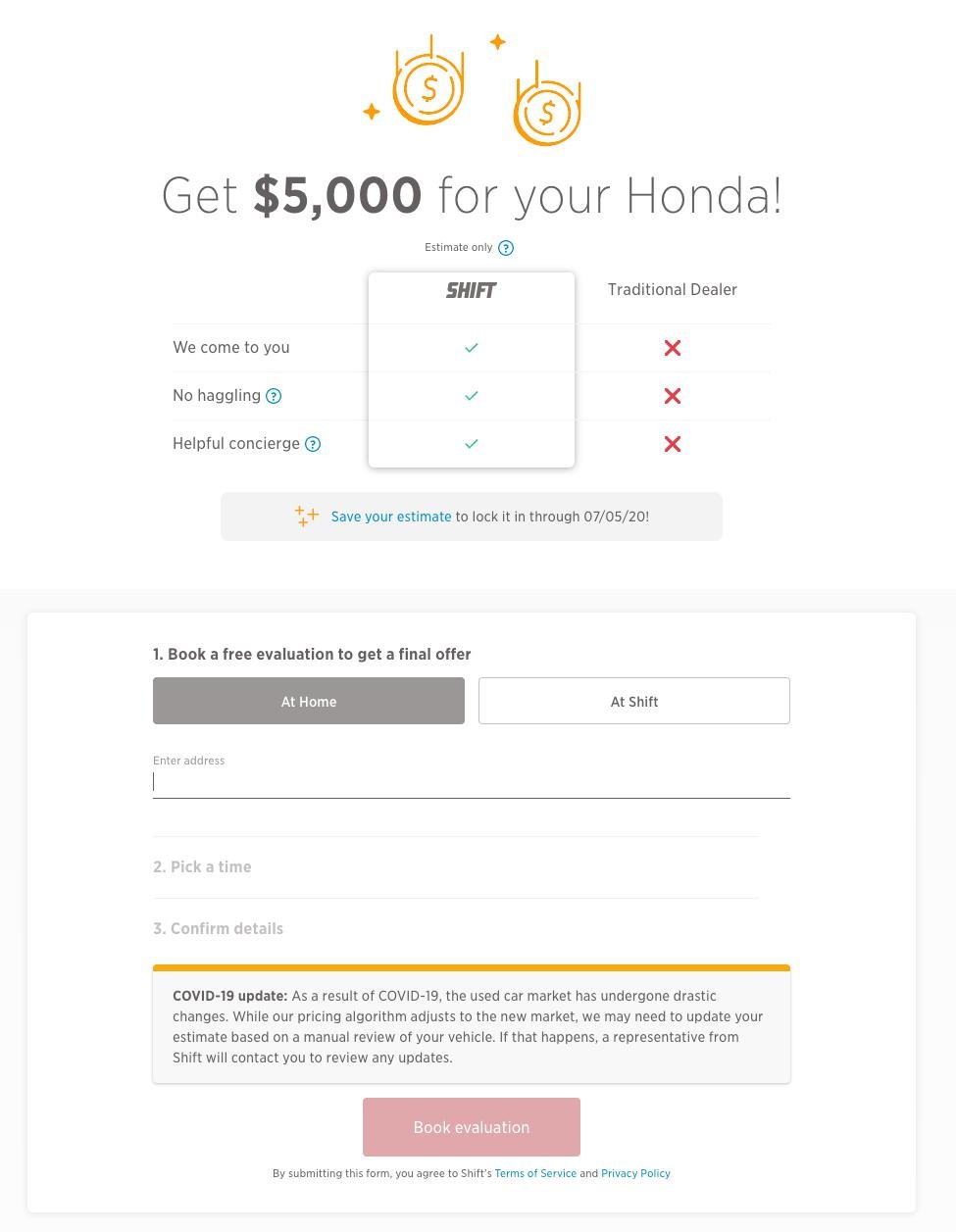Screen dimensions: 956x1232
Task: Click the red X for No haggling
Action: click(x=673, y=396)
